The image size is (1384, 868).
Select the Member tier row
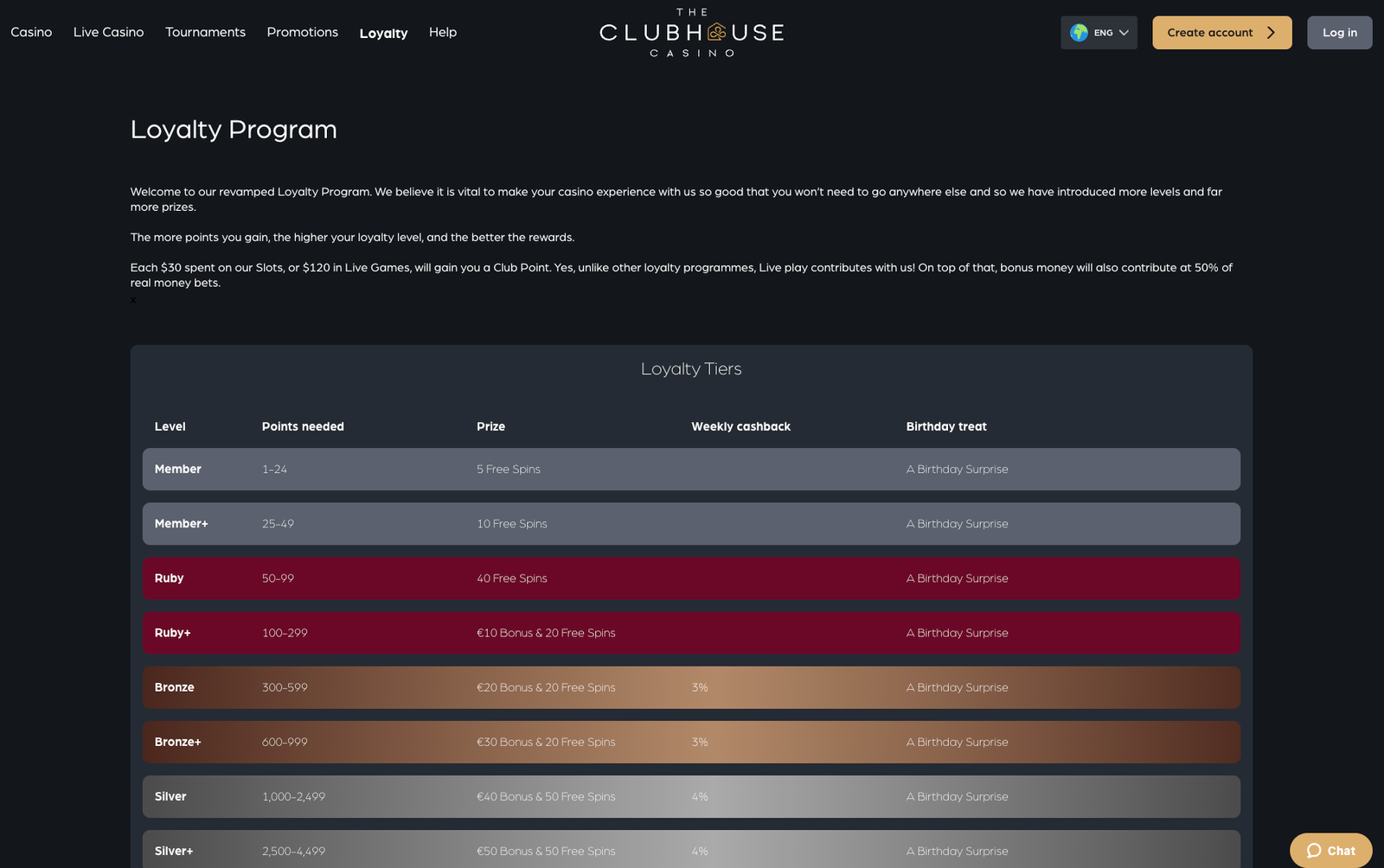pyautogui.click(x=690, y=469)
